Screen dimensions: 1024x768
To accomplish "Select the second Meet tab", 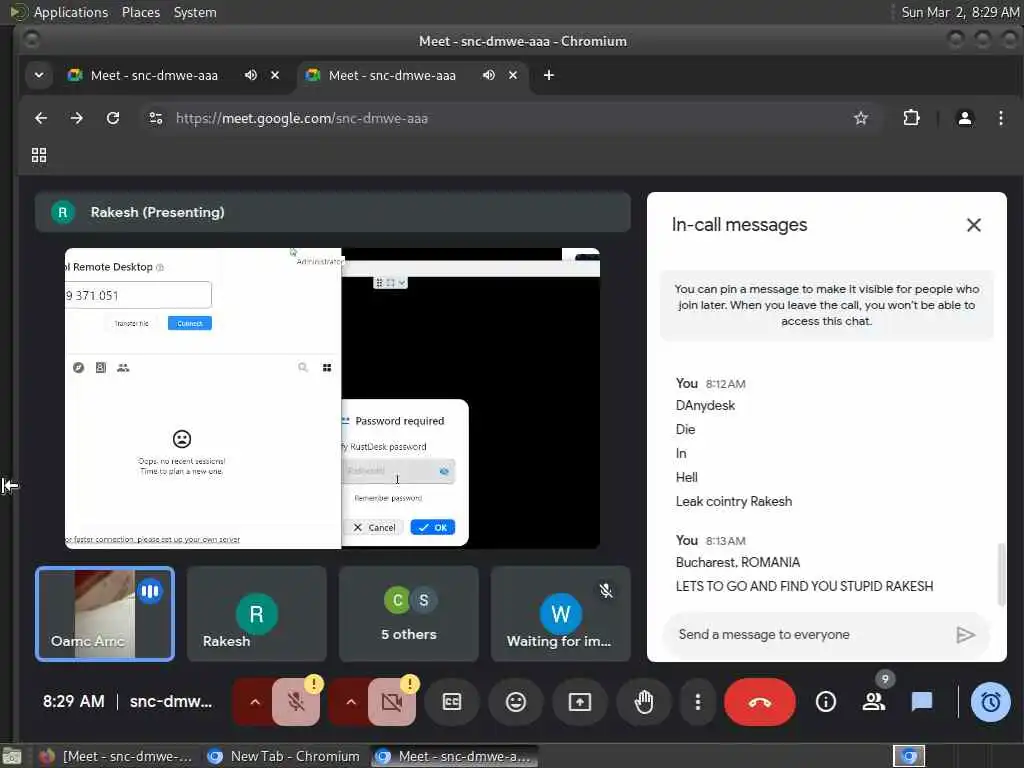I will [392, 75].
